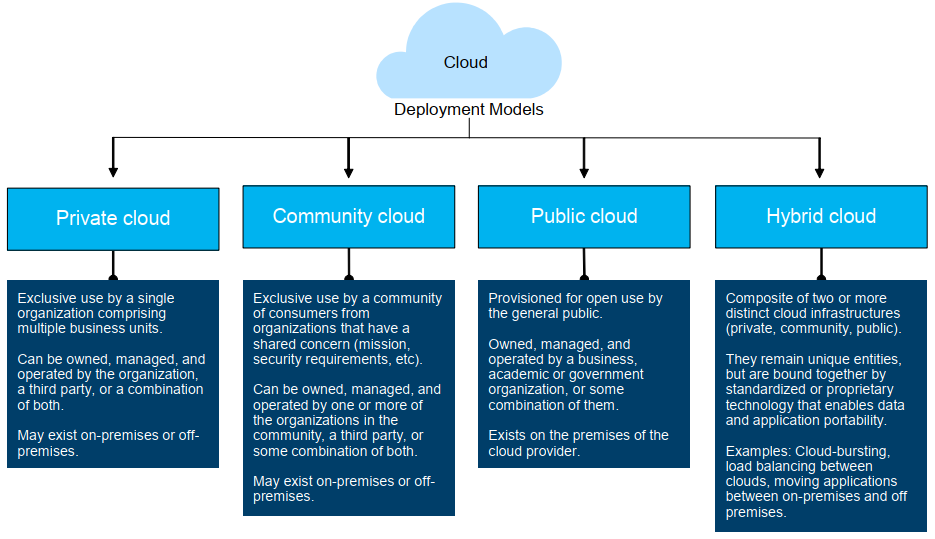Screen dimensions: 935x539
Task: Click community cloud 'May exist on-premises or off-premises'
Action: coord(344,489)
